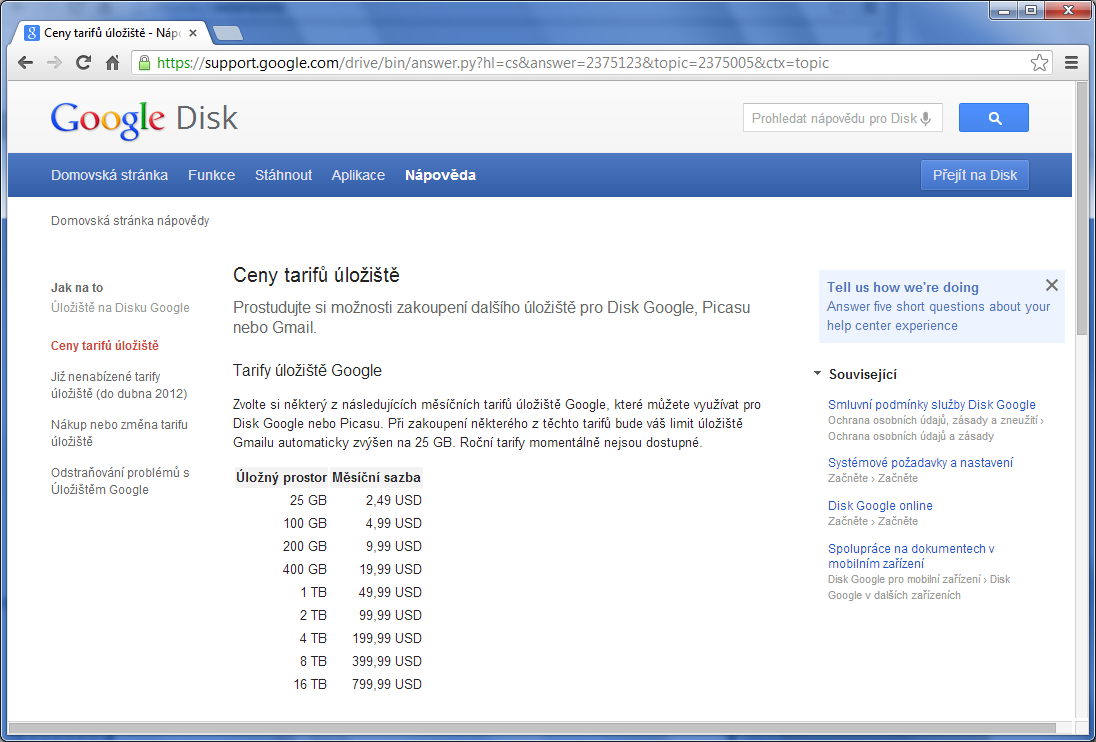Select the Nápověda navigation item

(x=440, y=175)
